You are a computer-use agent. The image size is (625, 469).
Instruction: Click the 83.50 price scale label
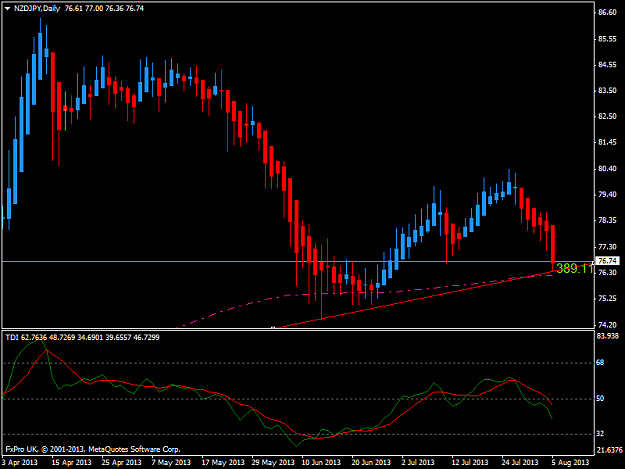click(x=607, y=90)
